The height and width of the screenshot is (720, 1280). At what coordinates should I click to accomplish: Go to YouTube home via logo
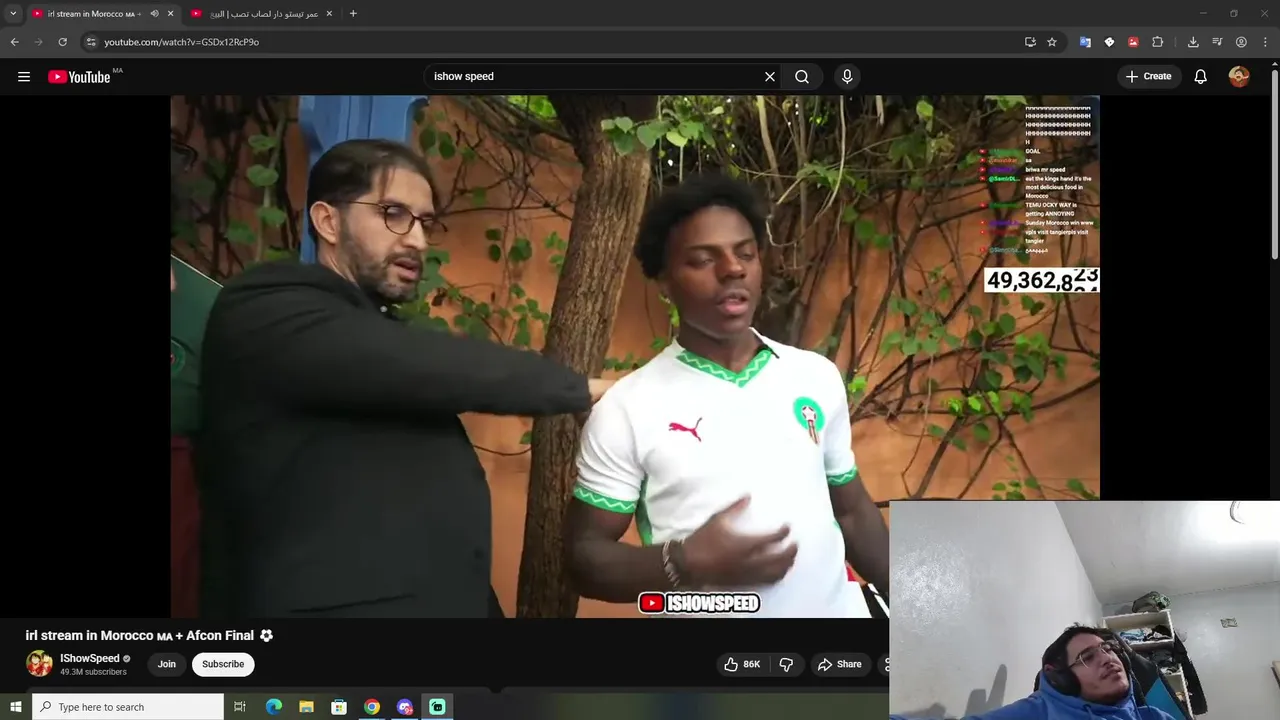coord(79,77)
